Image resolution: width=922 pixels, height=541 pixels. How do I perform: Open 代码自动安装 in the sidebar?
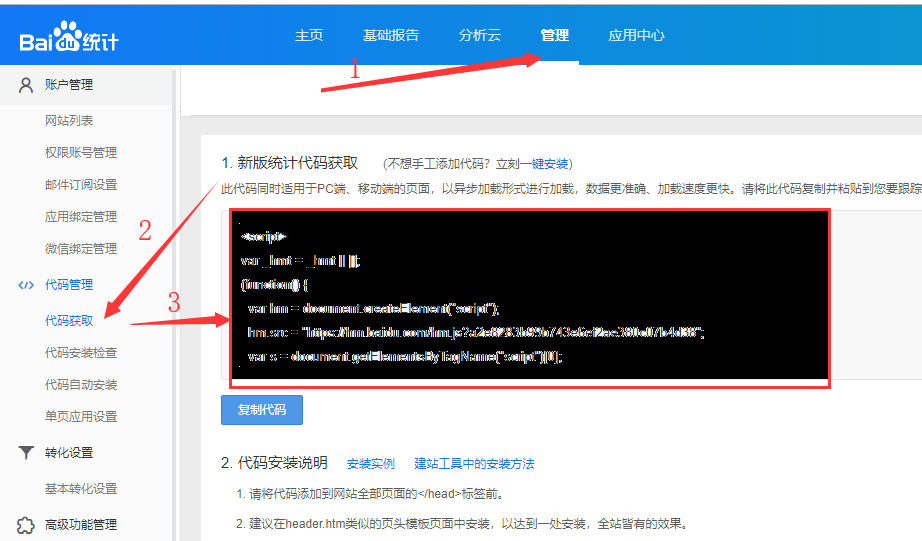pos(81,385)
